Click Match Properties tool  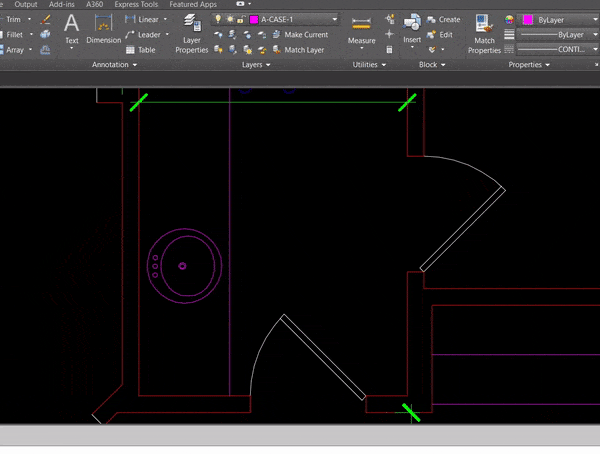pos(484,34)
